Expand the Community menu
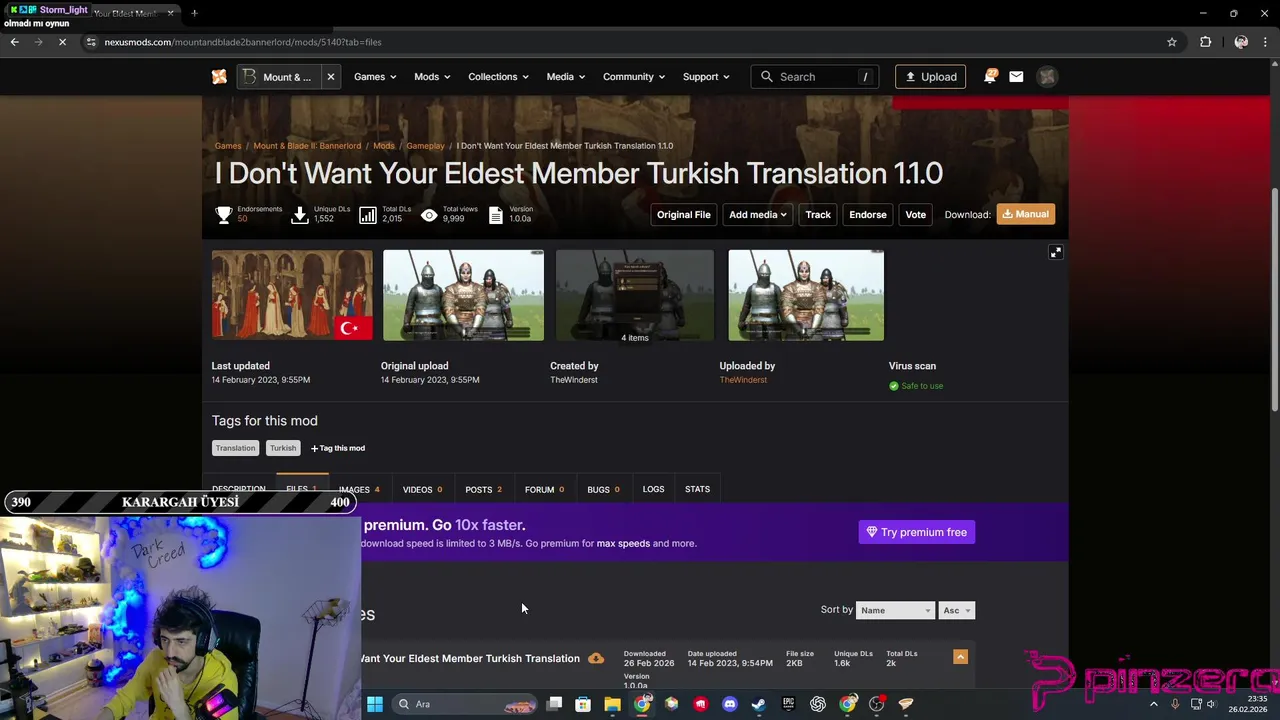Image resolution: width=1280 pixels, height=720 pixels. (x=634, y=77)
